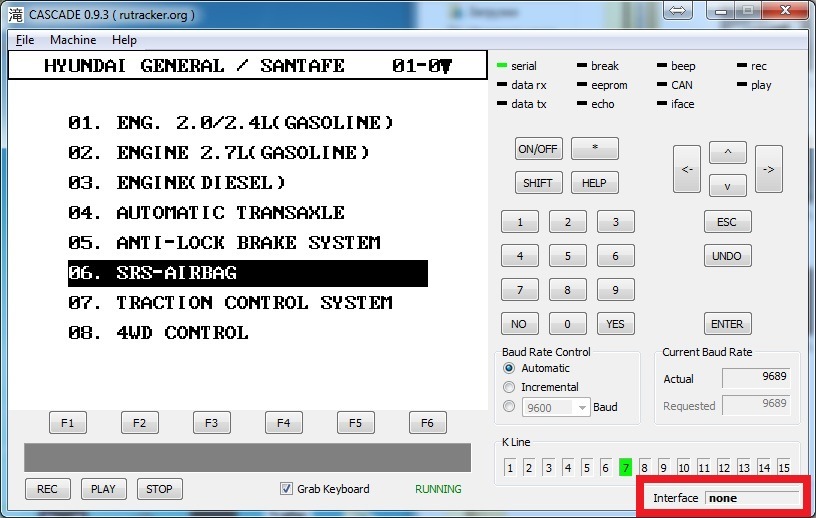Click the YES keypad button
This screenshot has width=816, height=518.
tap(615, 324)
